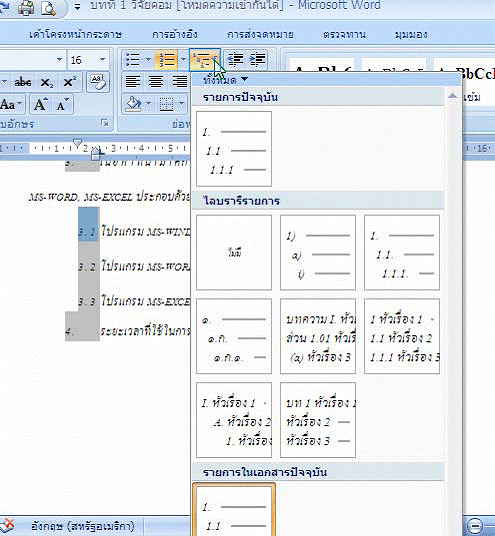Open the borders dropdown arrow
The width and height of the screenshot is (495, 536).
click(x=182, y=104)
